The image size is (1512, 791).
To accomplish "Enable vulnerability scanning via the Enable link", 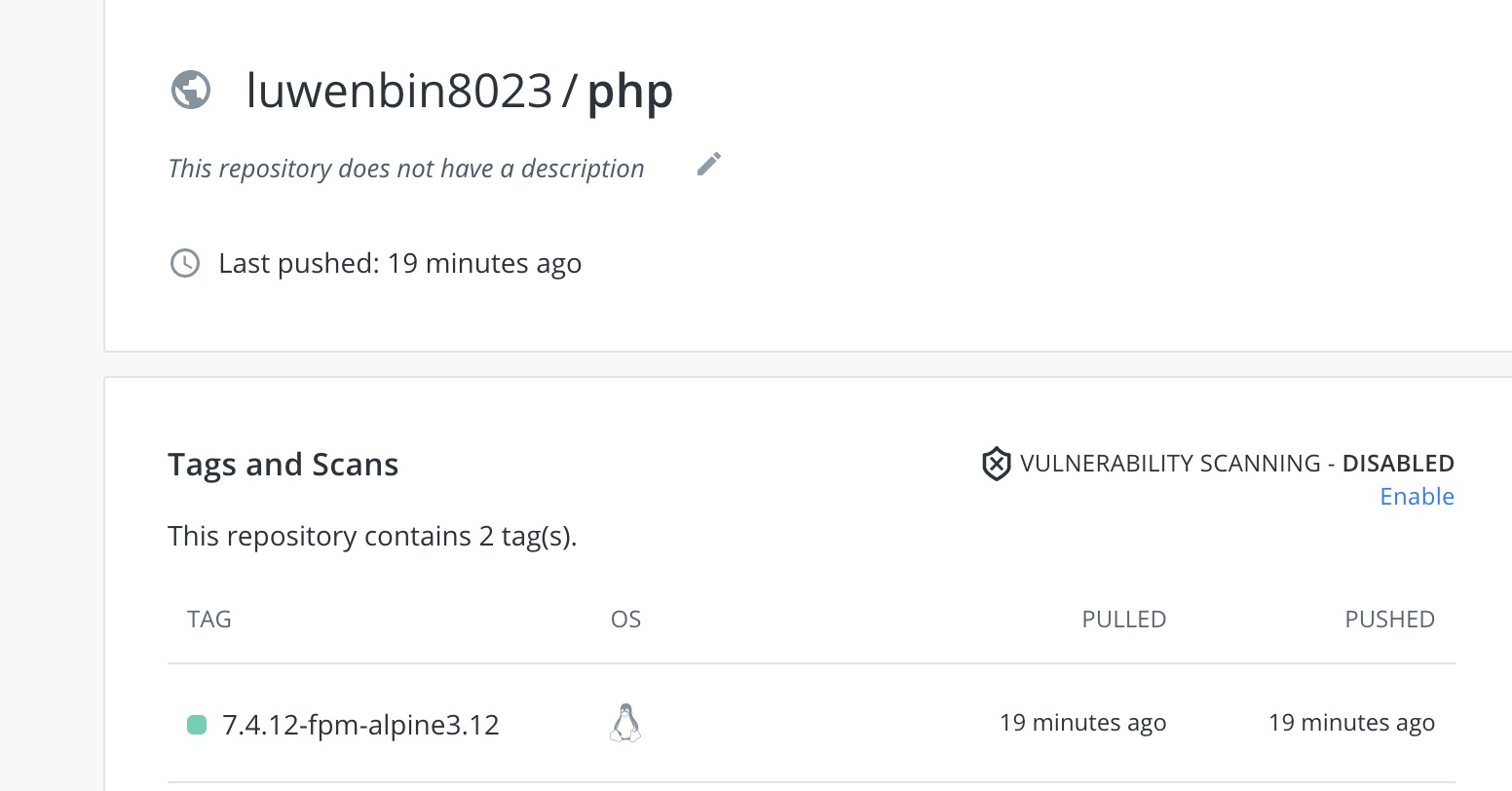I will pos(1417,496).
